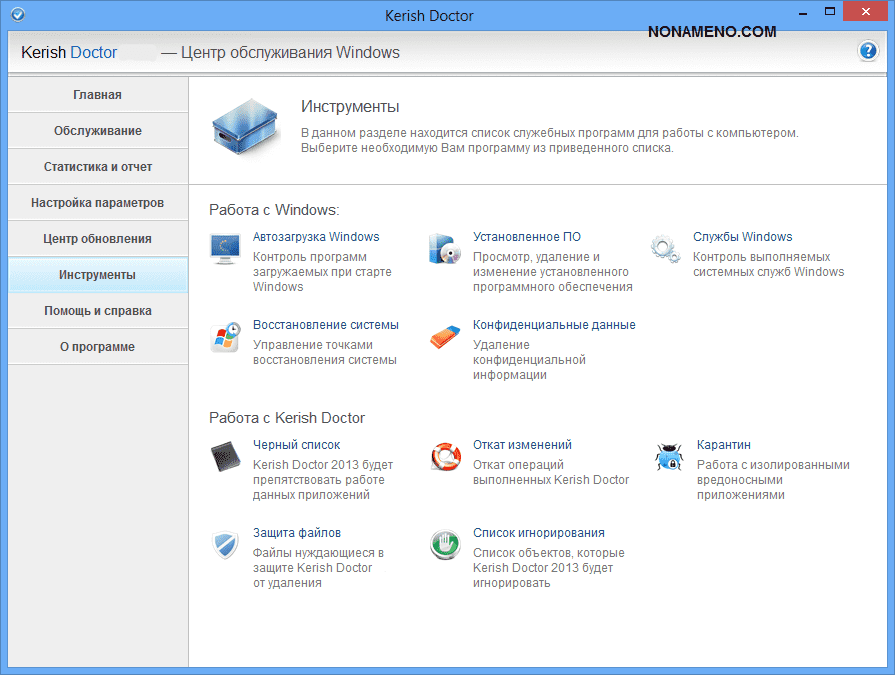The image size is (895, 675).
Task: Open the Помощь и справка section
Action: (97, 311)
